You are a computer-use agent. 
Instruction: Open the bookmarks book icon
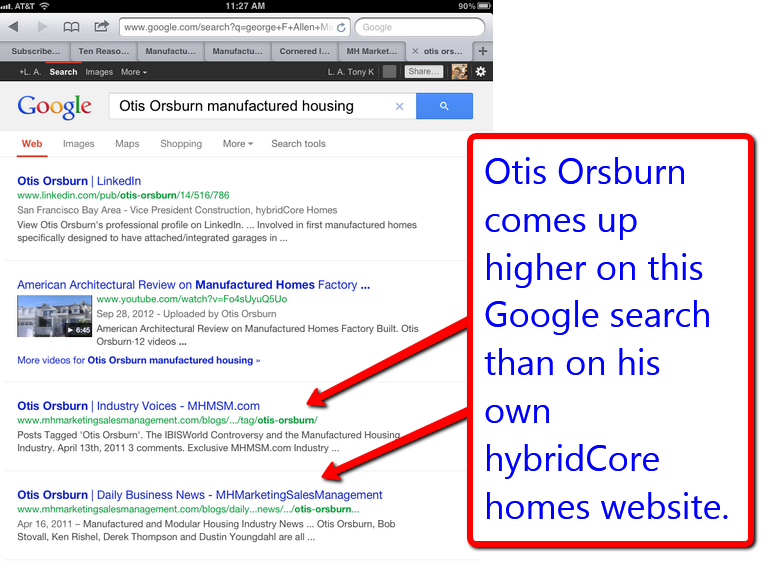click(71, 27)
